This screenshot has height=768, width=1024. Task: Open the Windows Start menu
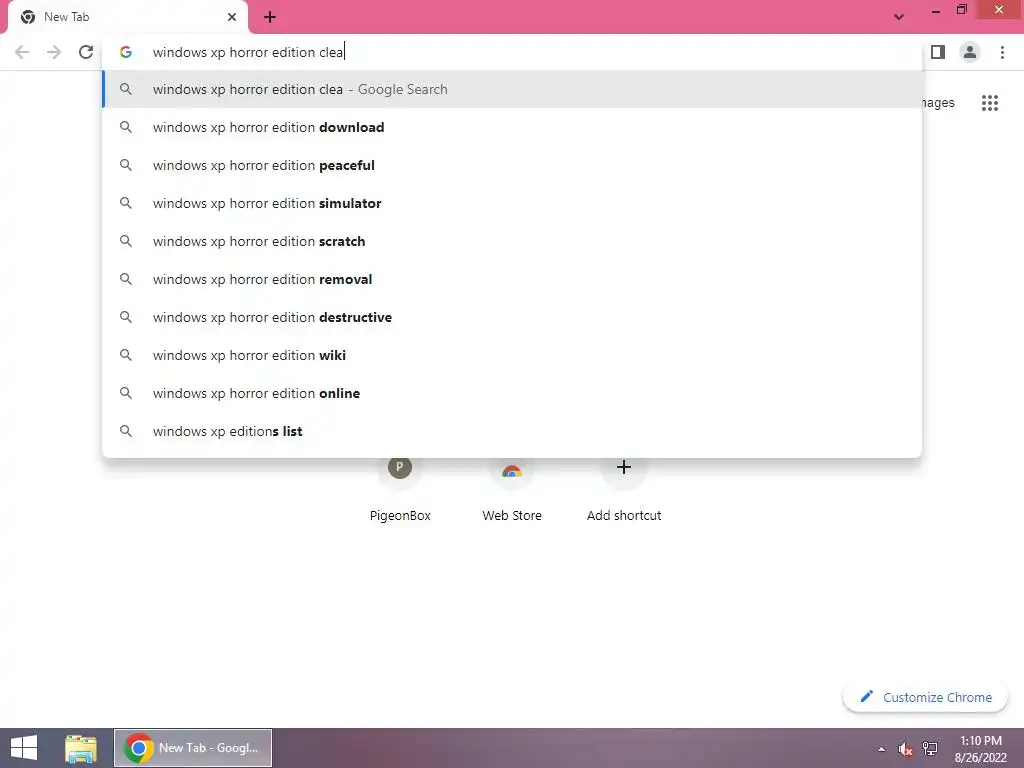pos(24,748)
